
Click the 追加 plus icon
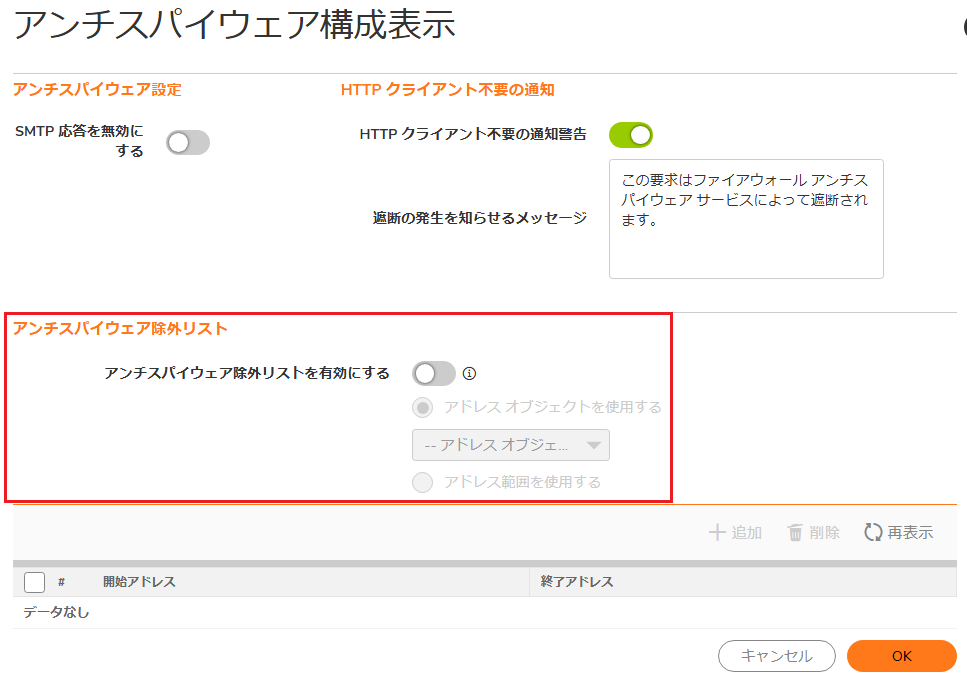coord(717,532)
